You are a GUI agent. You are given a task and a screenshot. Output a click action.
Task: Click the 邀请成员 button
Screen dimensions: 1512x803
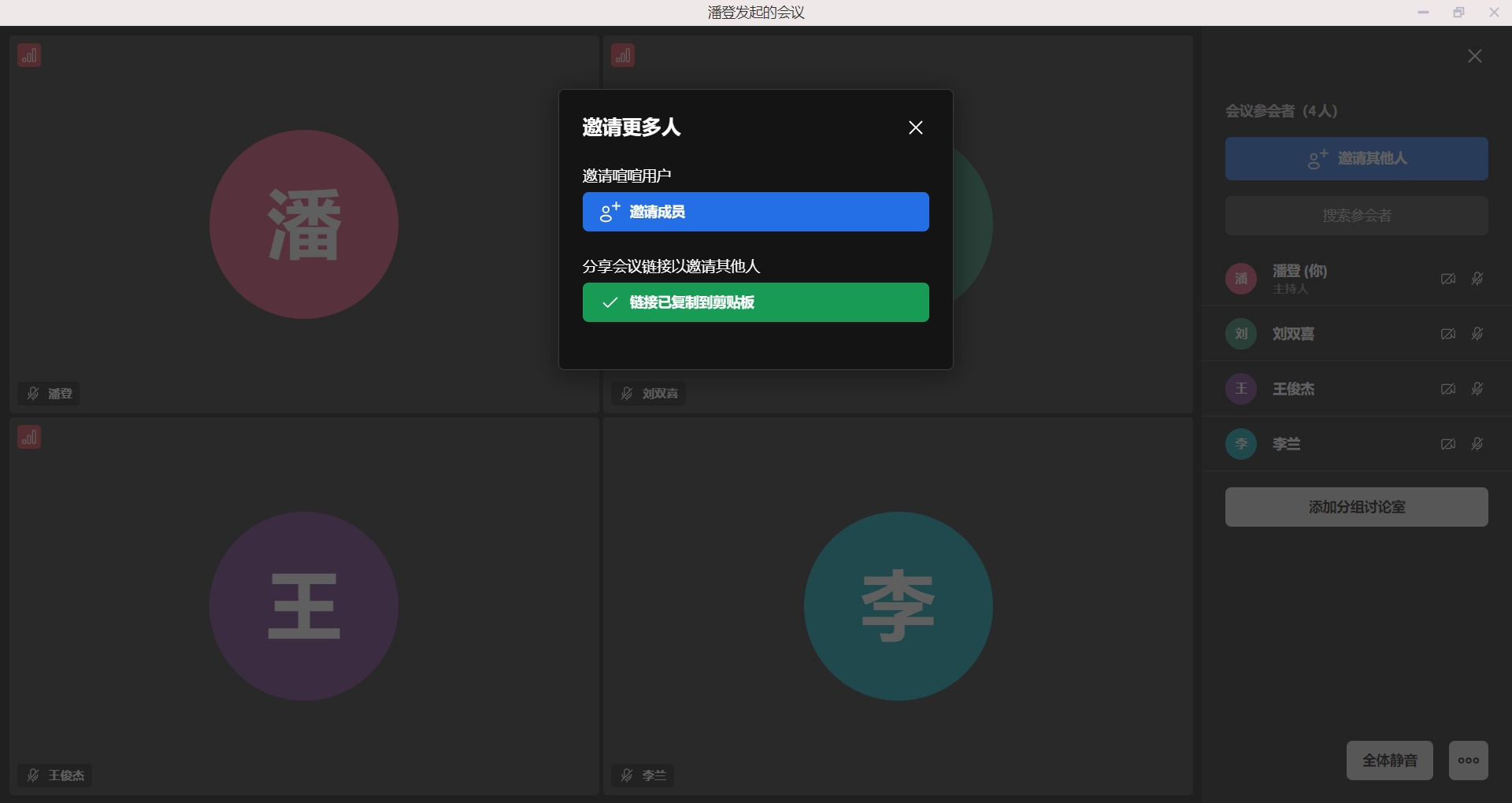click(x=755, y=212)
